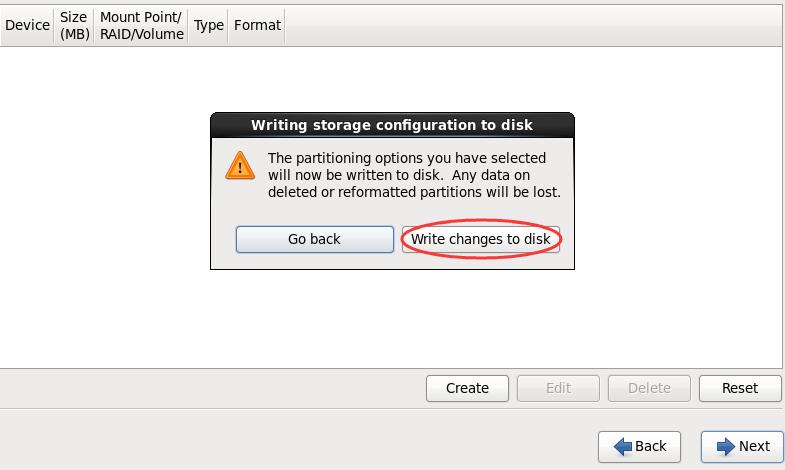Click the Create partition button
The height and width of the screenshot is (470, 785).
(467, 388)
